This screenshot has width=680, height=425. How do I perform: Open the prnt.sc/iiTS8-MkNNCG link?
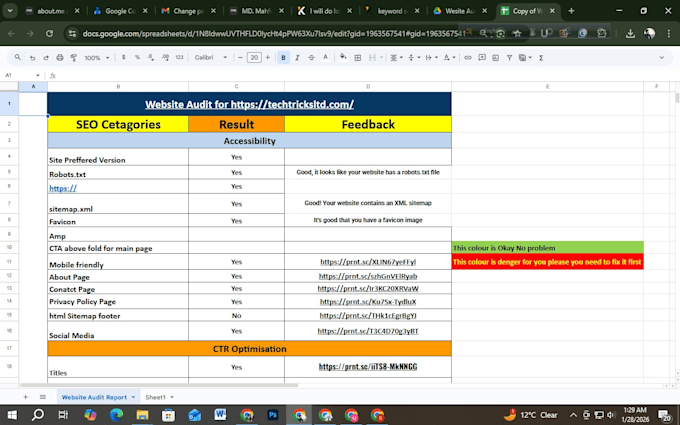click(368, 367)
